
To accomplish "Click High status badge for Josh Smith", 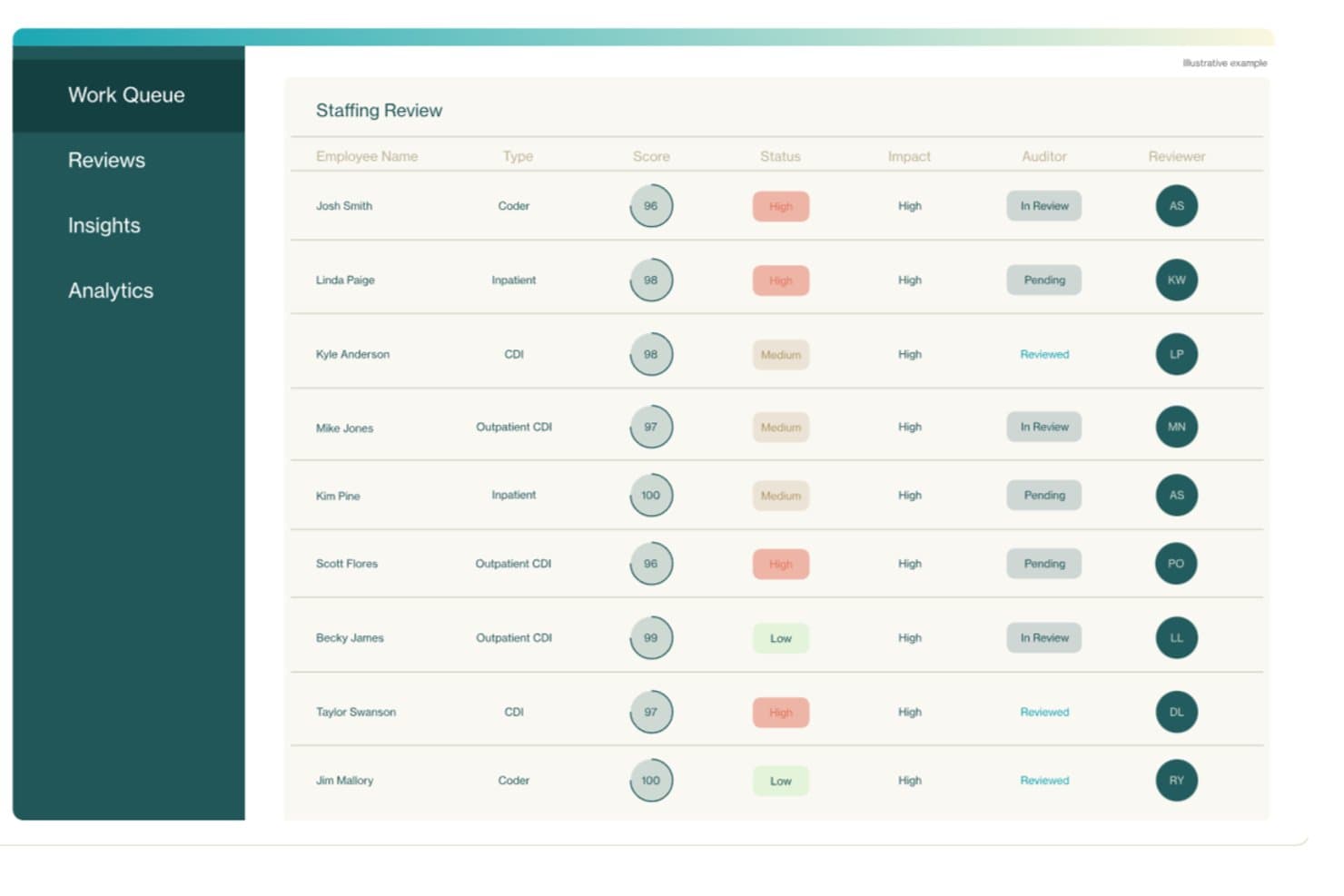I will coord(781,207).
